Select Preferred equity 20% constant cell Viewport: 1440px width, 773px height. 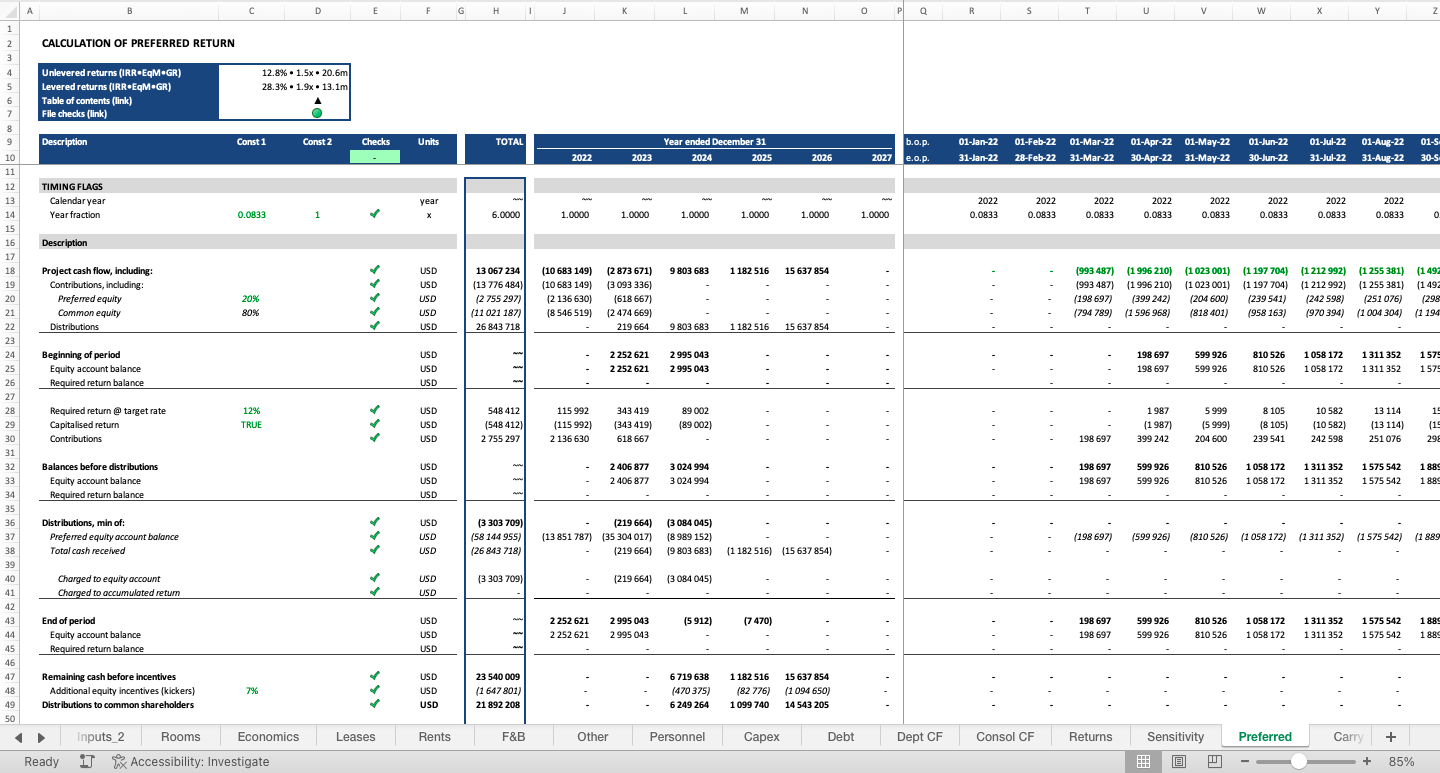pyautogui.click(x=251, y=298)
